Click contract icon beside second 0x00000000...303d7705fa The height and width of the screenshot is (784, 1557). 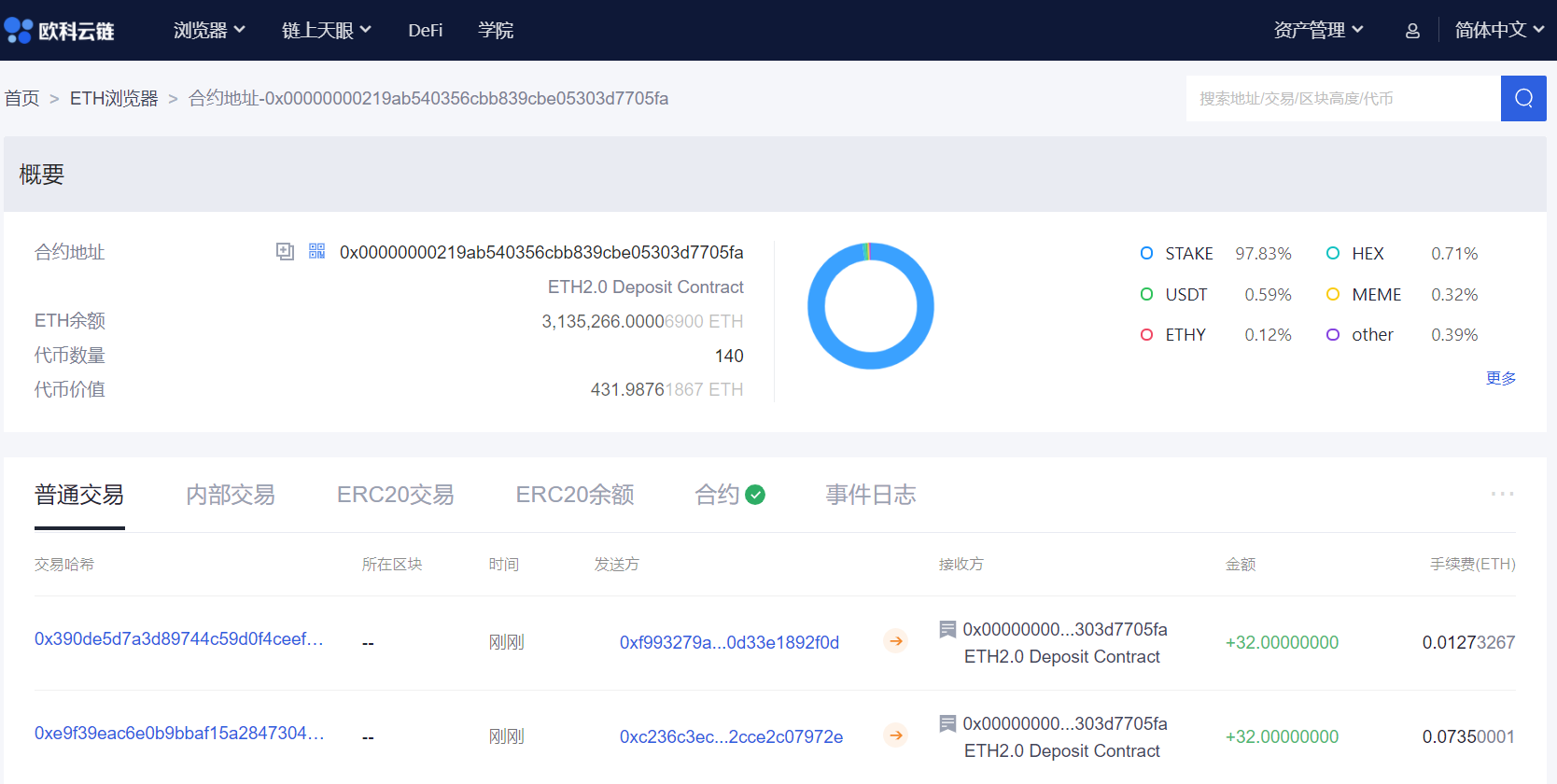pos(947,723)
